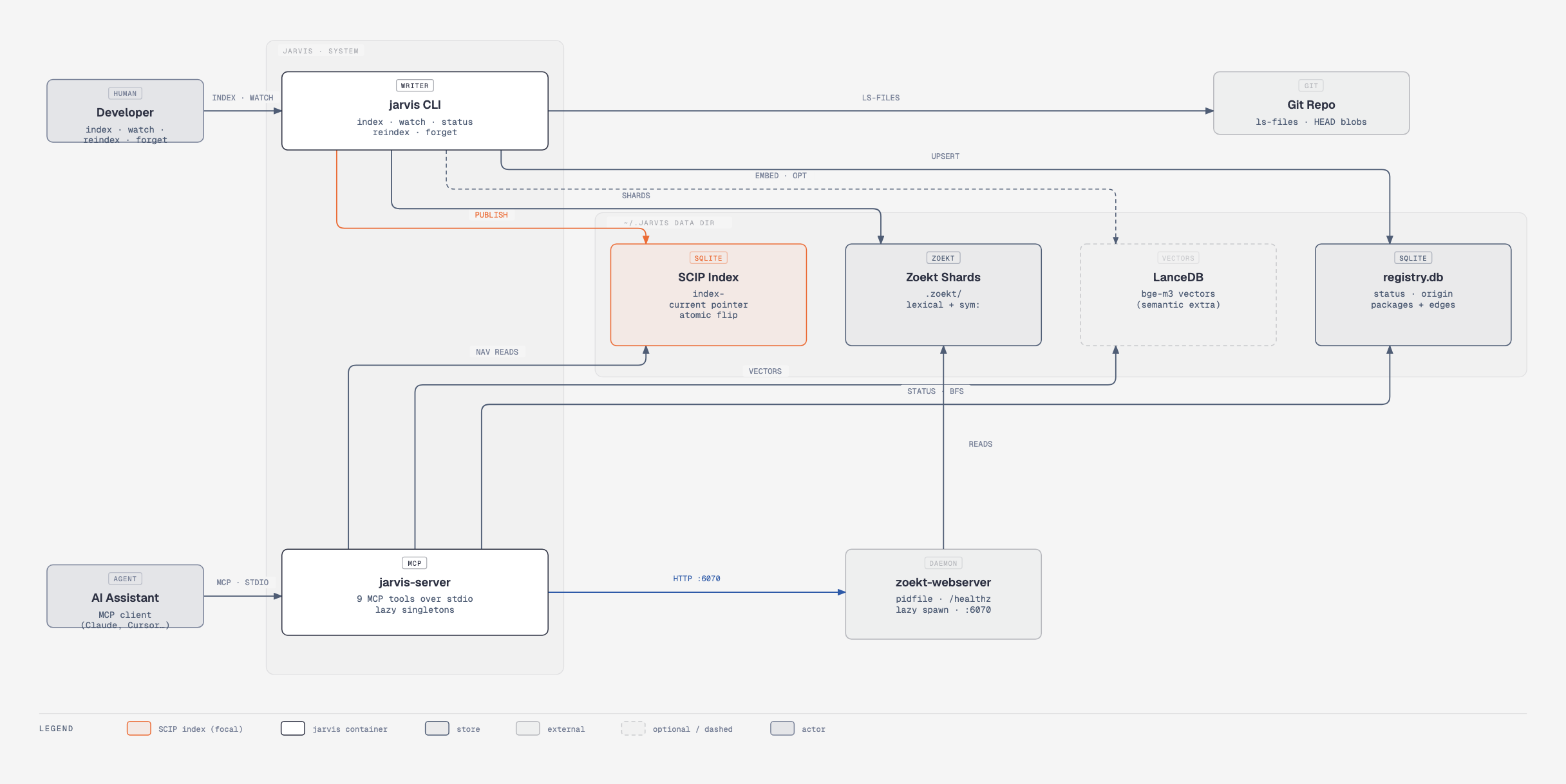The image size is (1566, 784).
Task: Click the MCP · STDIO edge label
Action: (243, 583)
